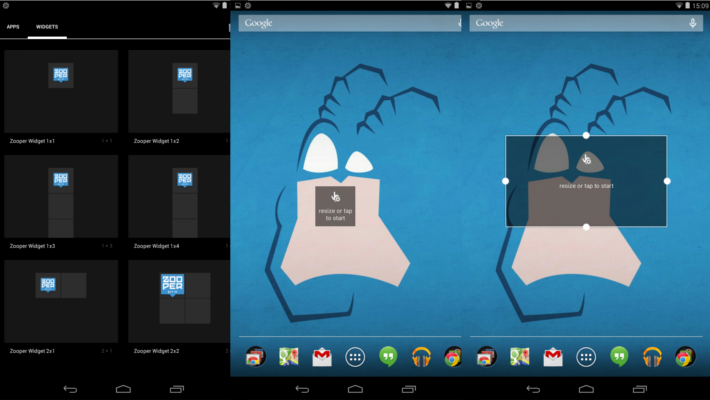Tap Back on the right screen
710x400 pixels.
(533, 389)
